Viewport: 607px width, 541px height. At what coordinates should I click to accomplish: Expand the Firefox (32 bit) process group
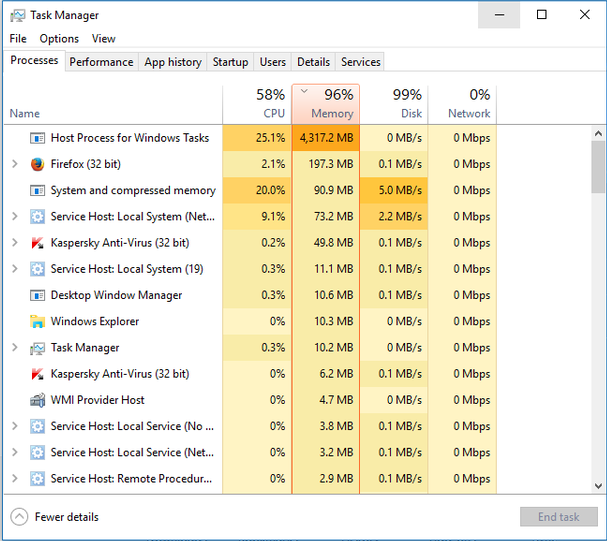(14, 164)
